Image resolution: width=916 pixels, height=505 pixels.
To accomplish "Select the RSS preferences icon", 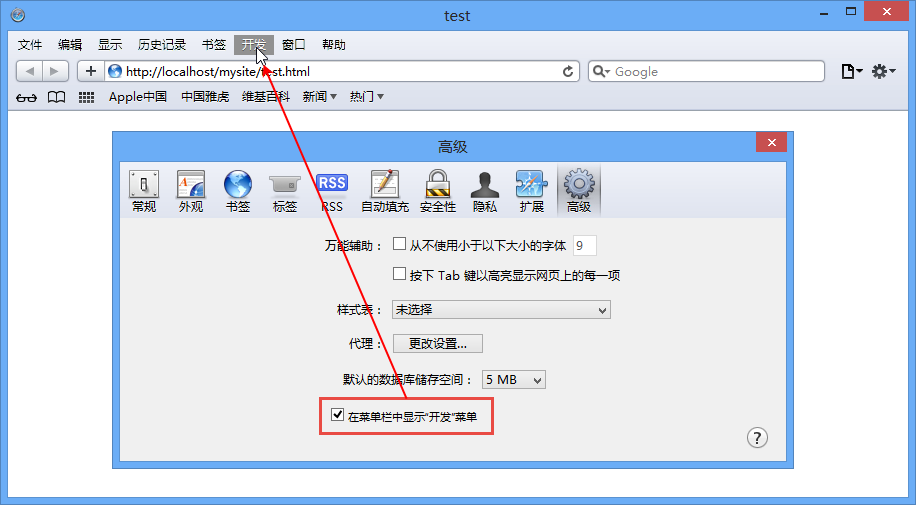I will (x=332, y=191).
